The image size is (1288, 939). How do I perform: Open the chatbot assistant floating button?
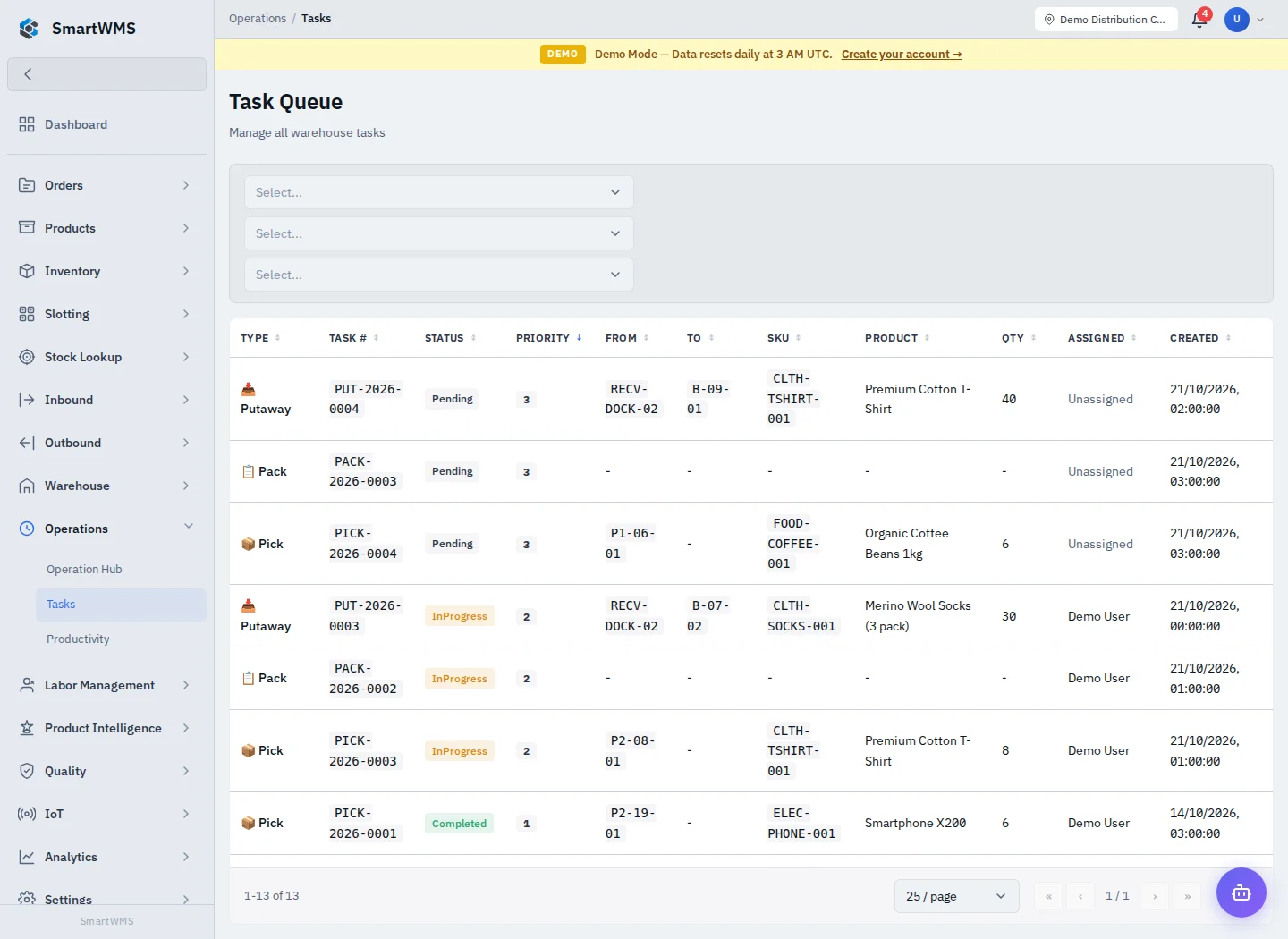click(x=1241, y=892)
